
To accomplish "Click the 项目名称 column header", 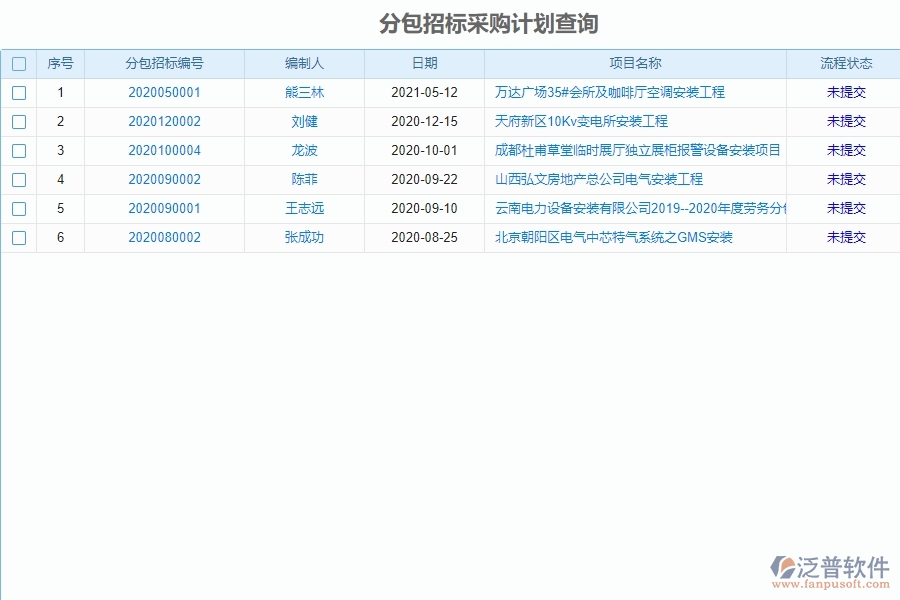I will pos(638,62).
